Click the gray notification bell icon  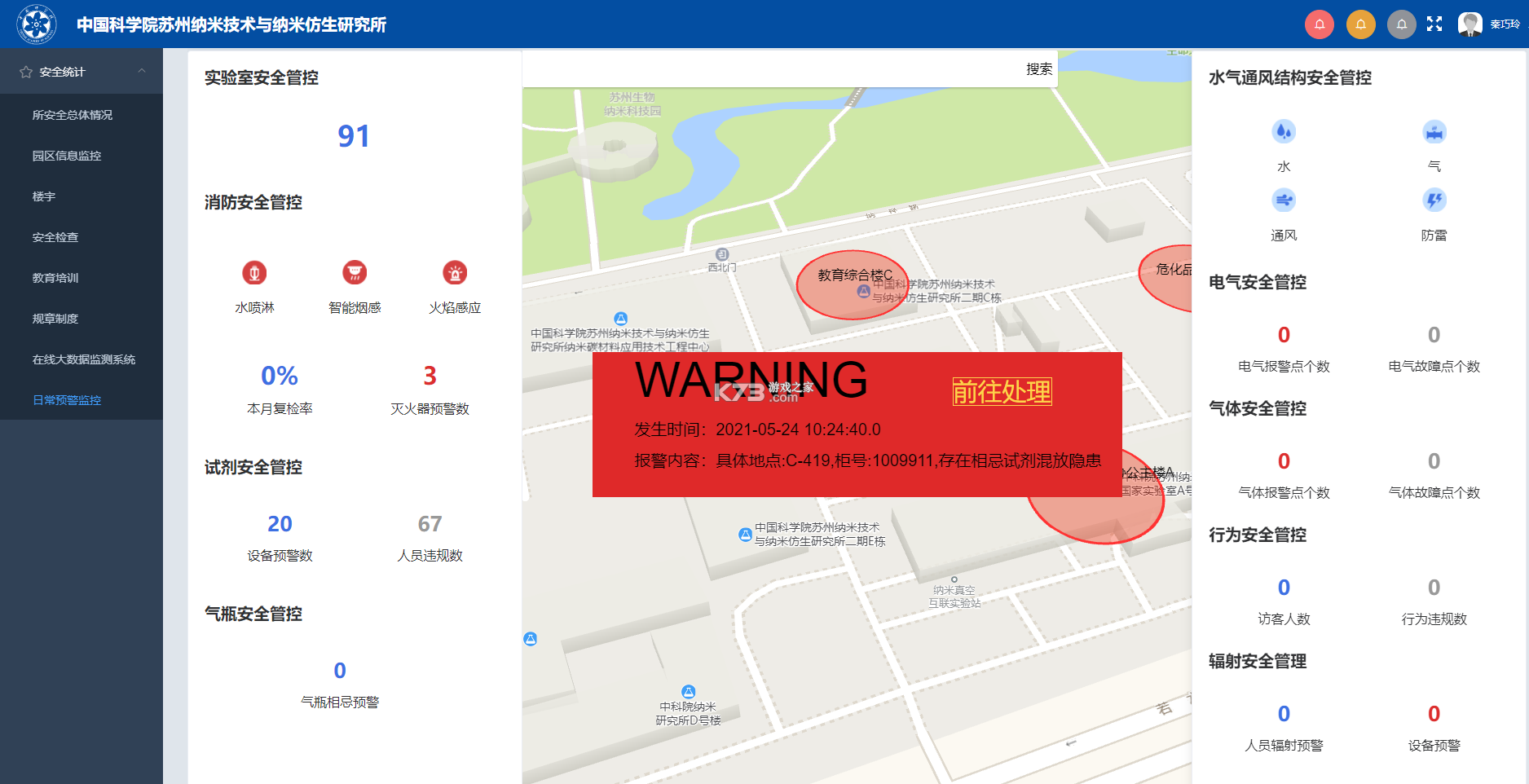[1402, 24]
